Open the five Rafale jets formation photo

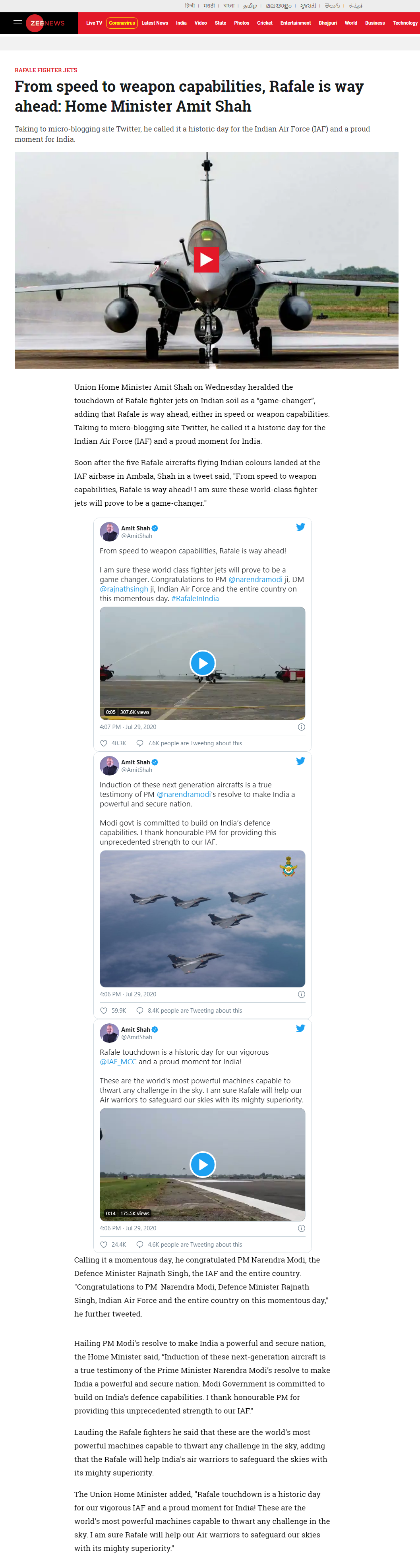(x=202, y=918)
